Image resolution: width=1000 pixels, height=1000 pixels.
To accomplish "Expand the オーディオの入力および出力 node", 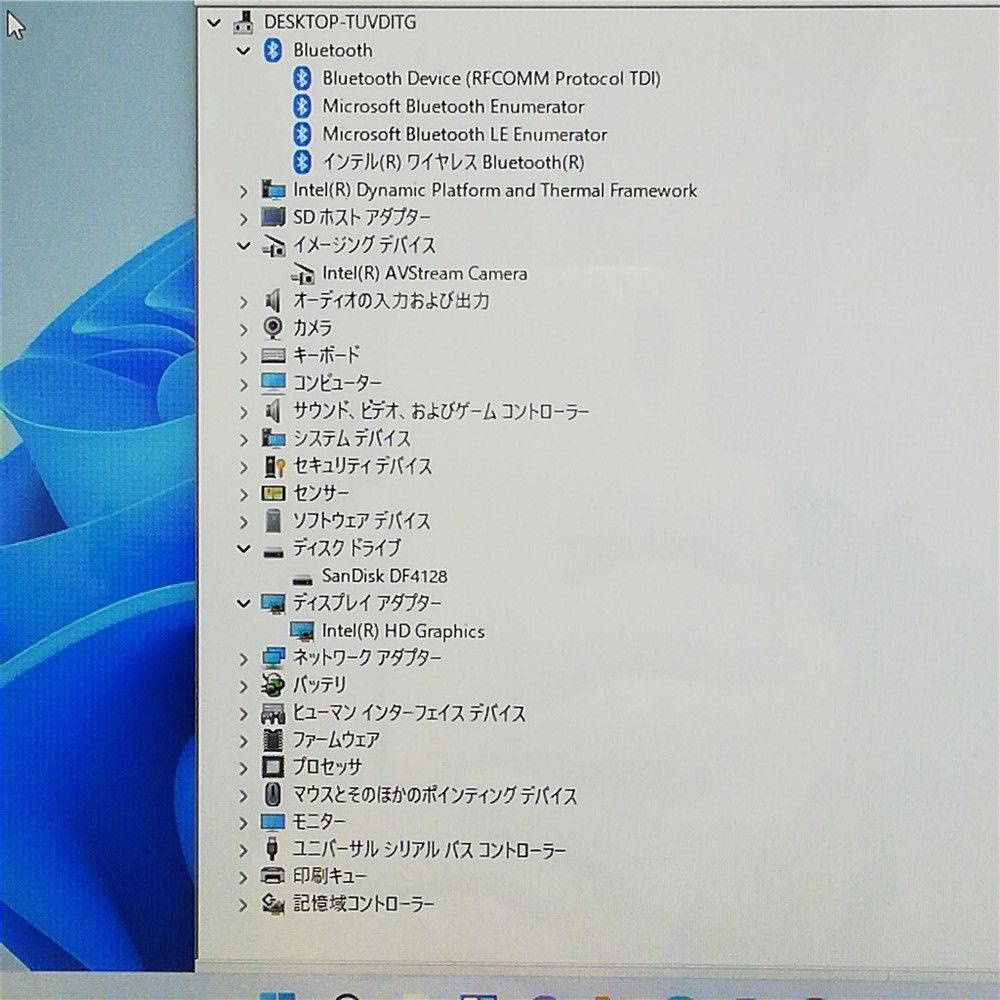I will click(x=244, y=302).
